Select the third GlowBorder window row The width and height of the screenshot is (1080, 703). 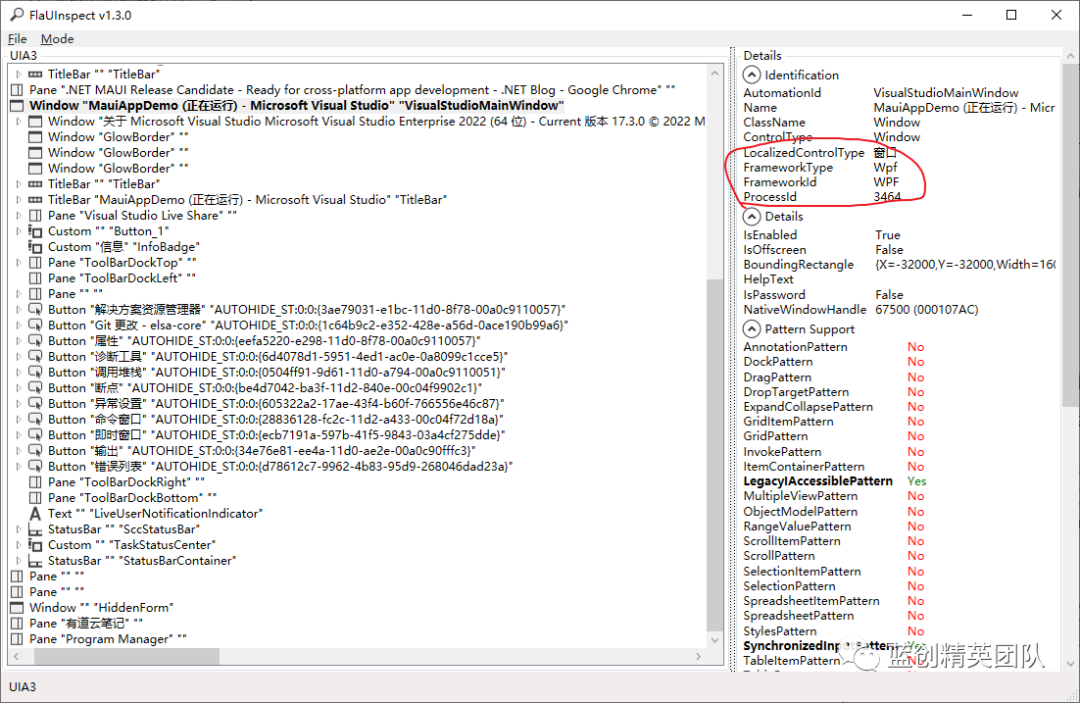pos(118,169)
